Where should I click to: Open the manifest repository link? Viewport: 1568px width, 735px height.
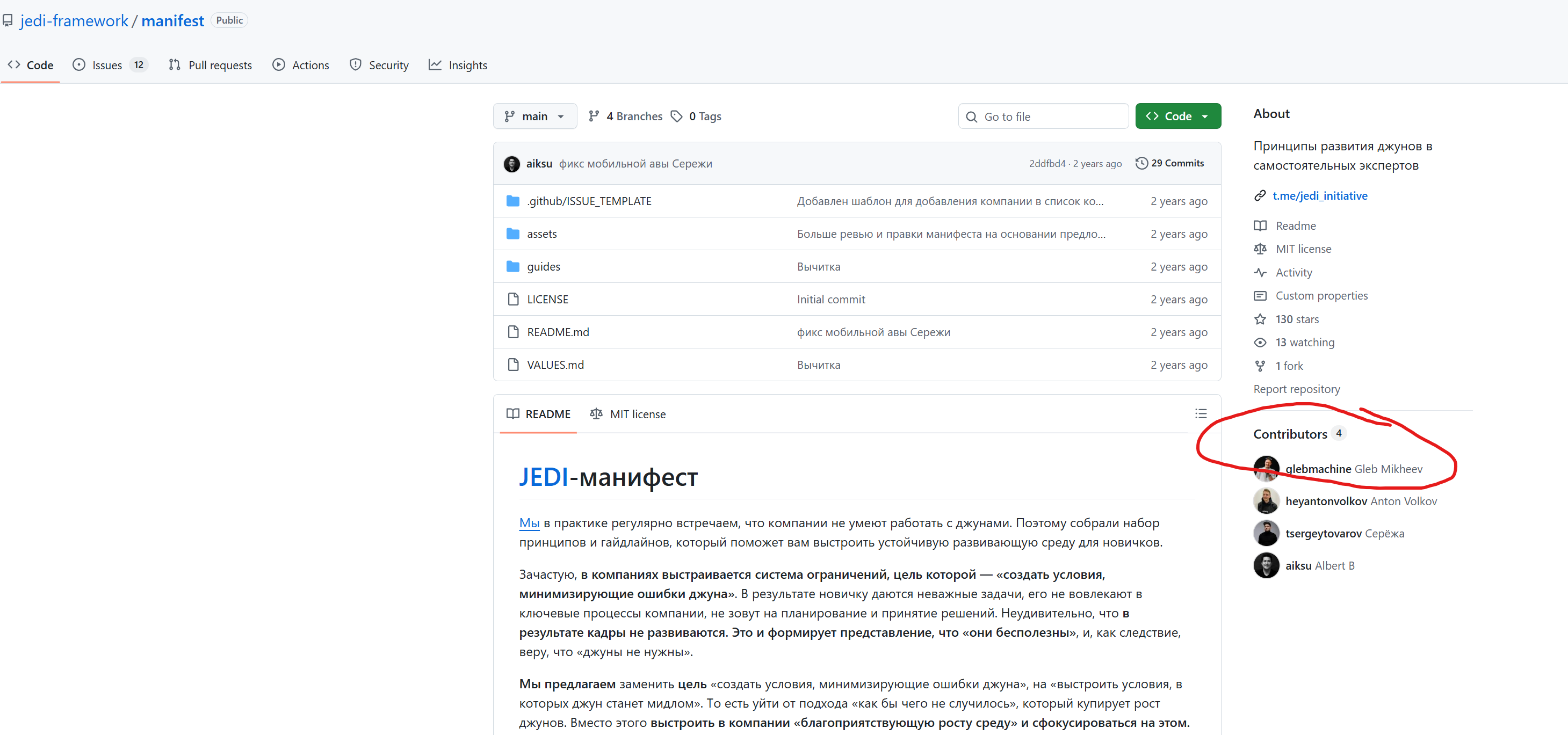[x=172, y=21]
